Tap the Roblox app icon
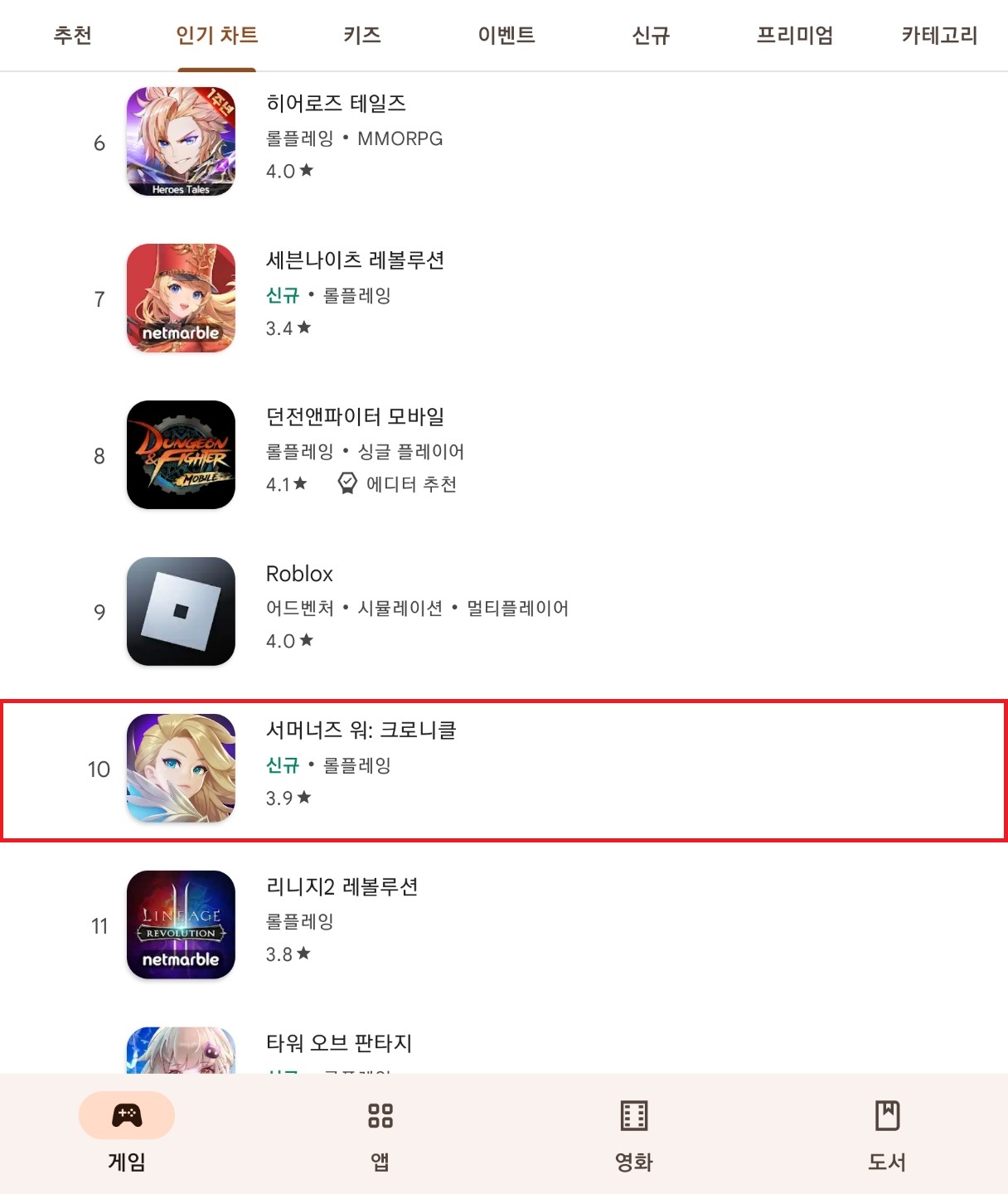The width and height of the screenshot is (1008, 1194). point(181,612)
